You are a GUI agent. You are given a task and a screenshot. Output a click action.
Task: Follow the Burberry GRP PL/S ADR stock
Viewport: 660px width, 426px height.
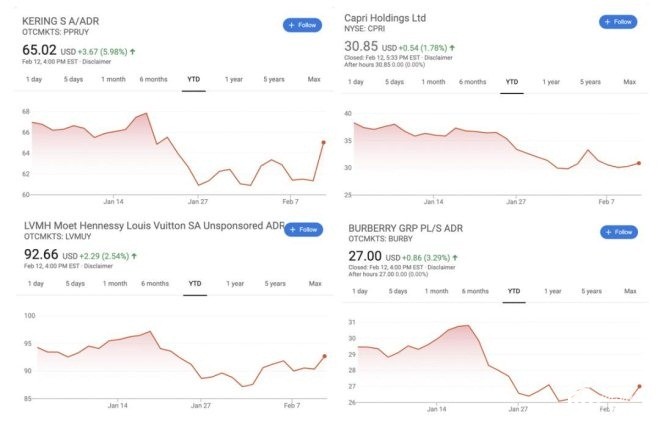[x=617, y=232]
